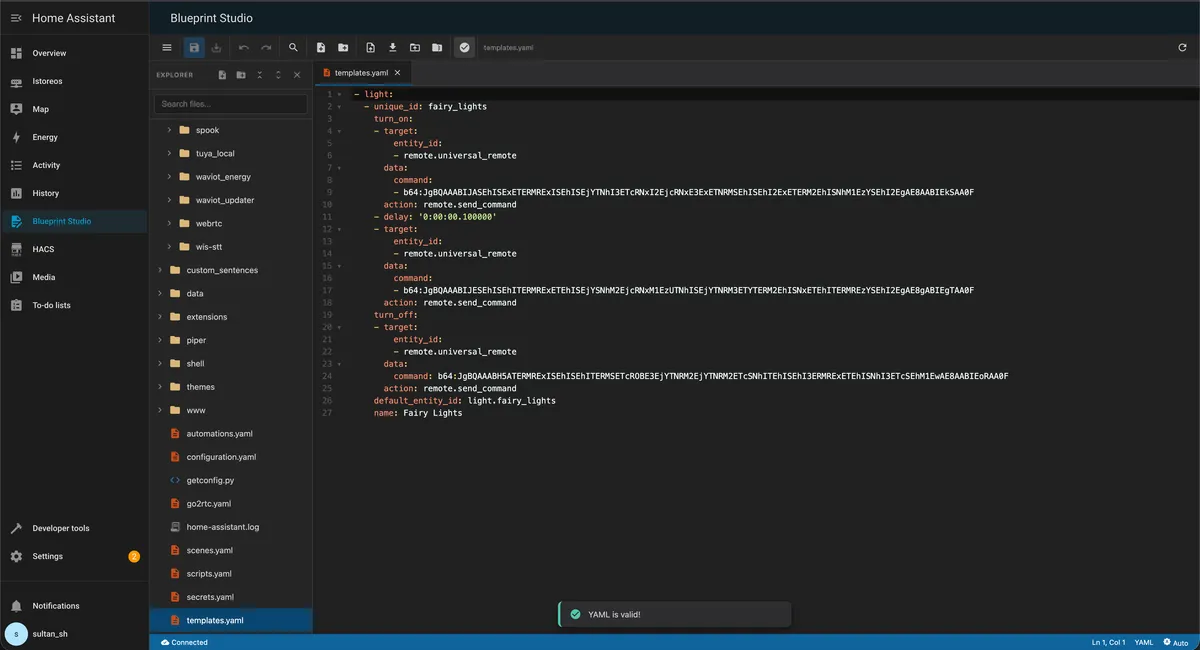
Task: Undo the last edit
Action: coord(244,47)
